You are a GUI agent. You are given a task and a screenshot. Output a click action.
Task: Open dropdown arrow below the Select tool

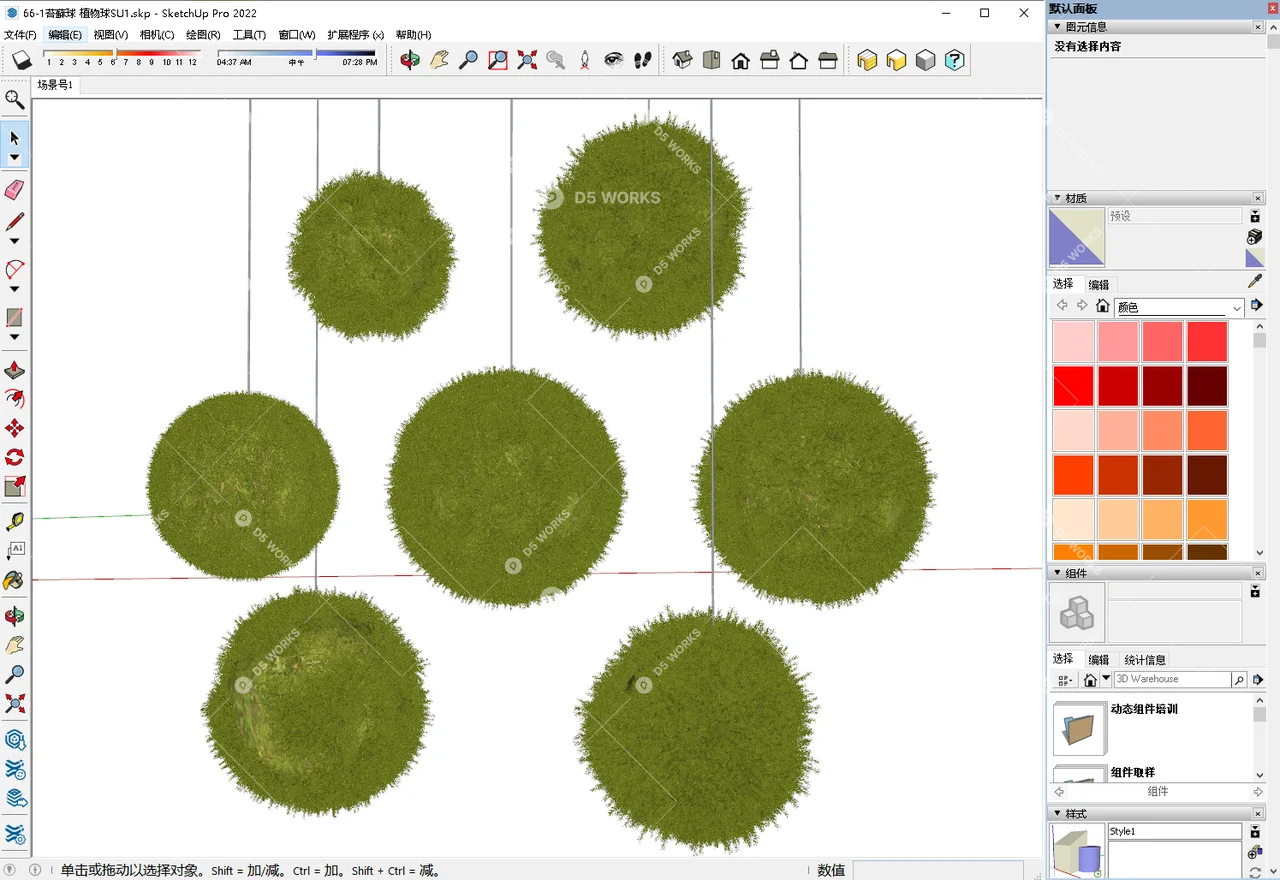click(x=14, y=158)
